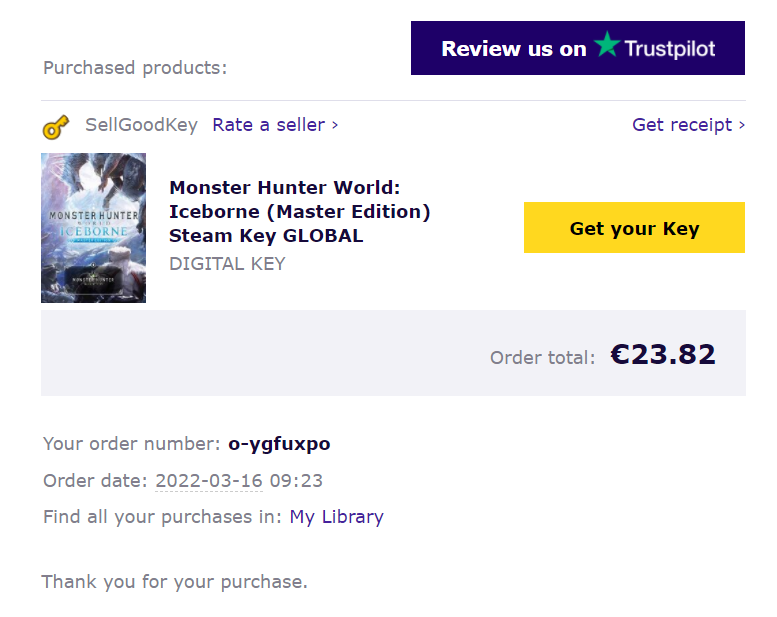Image resolution: width=777 pixels, height=617 pixels.
Task: Click the golden key seller icon
Action: pos(56,127)
